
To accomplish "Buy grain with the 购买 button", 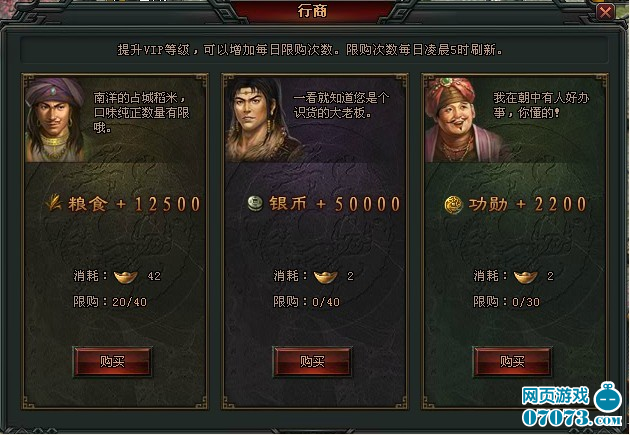I will coord(112,361).
